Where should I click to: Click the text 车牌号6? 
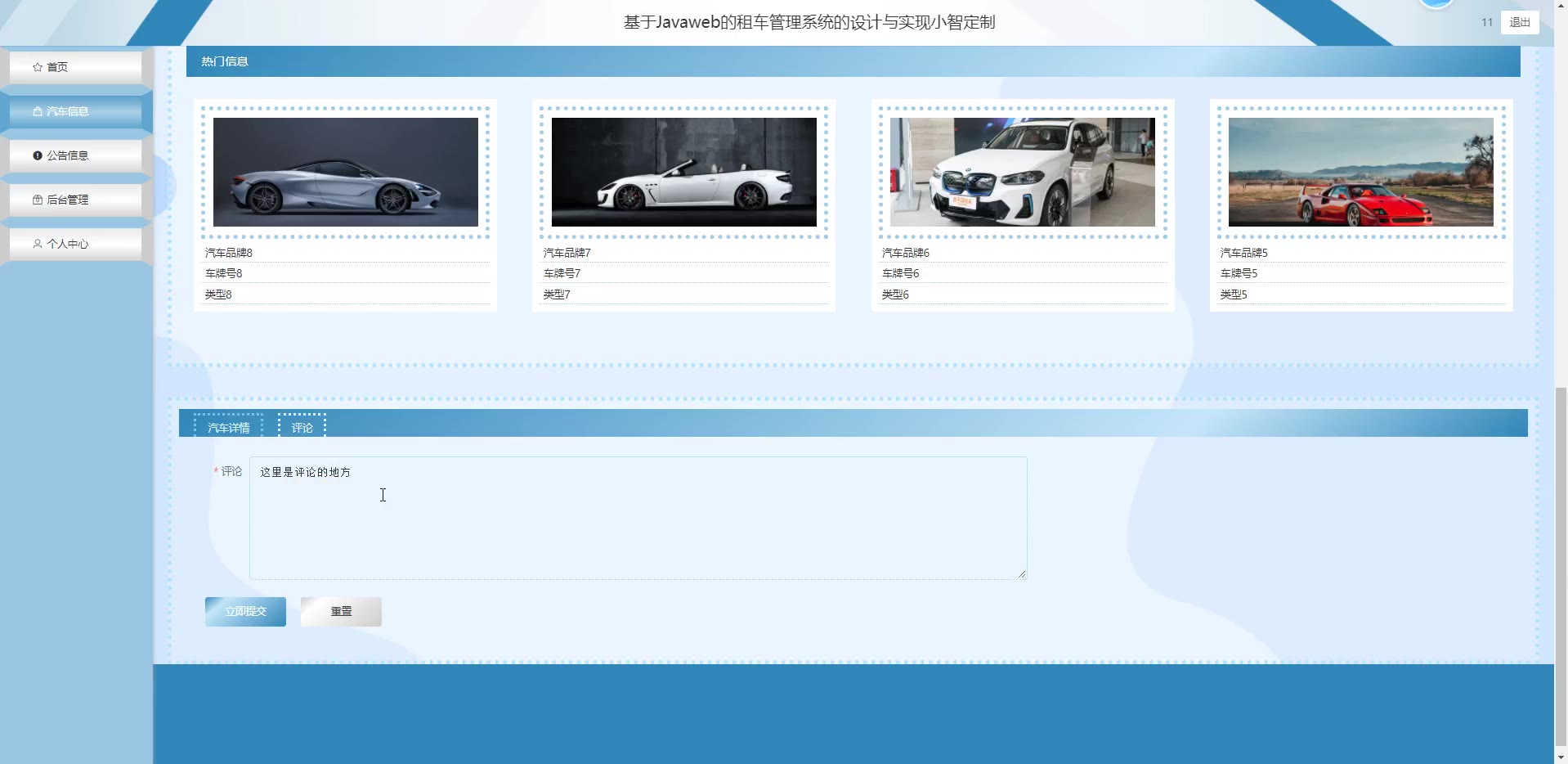click(901, 273)
